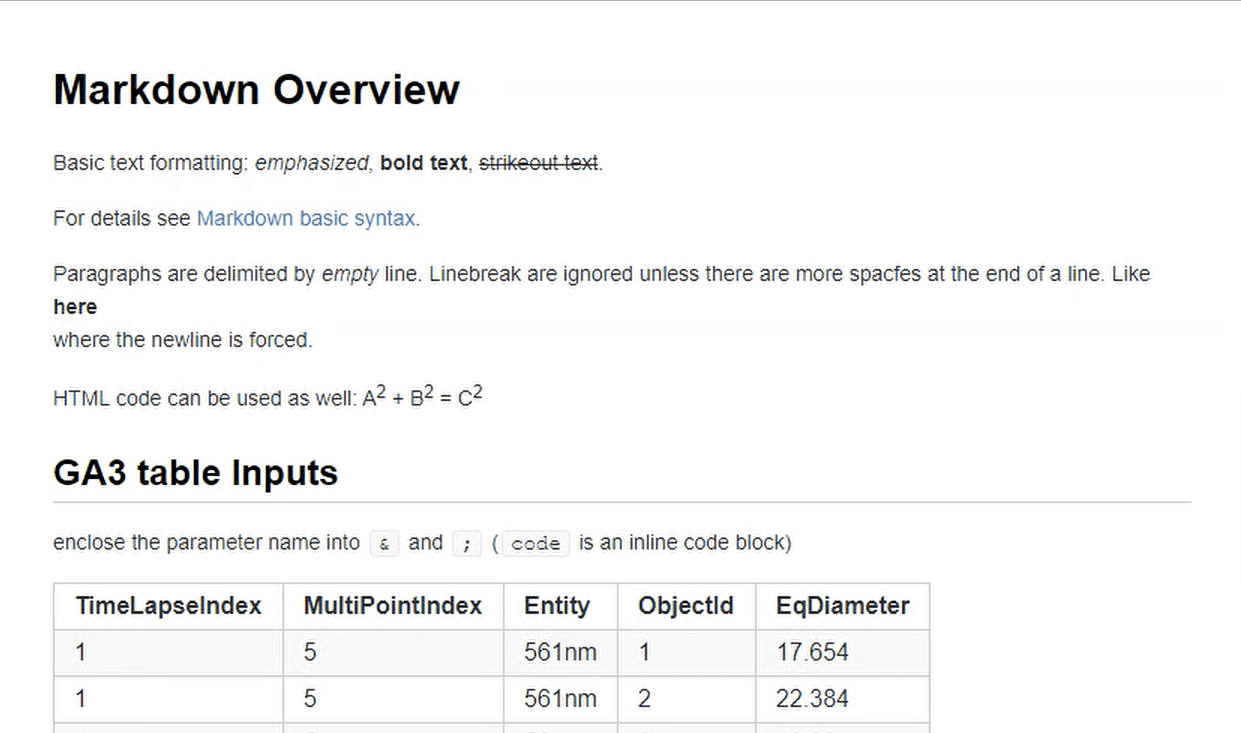Select the Entity column header
This screenshot has width=1241, height=733.
(x=557, y=606)
